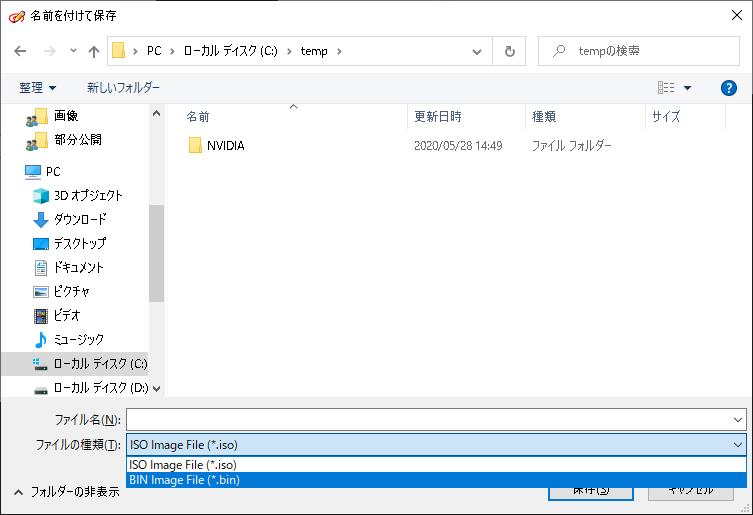Select 部分公開 in the navigation pane
753x515 pixels.
pyautogui.click(x=77, y=140)
